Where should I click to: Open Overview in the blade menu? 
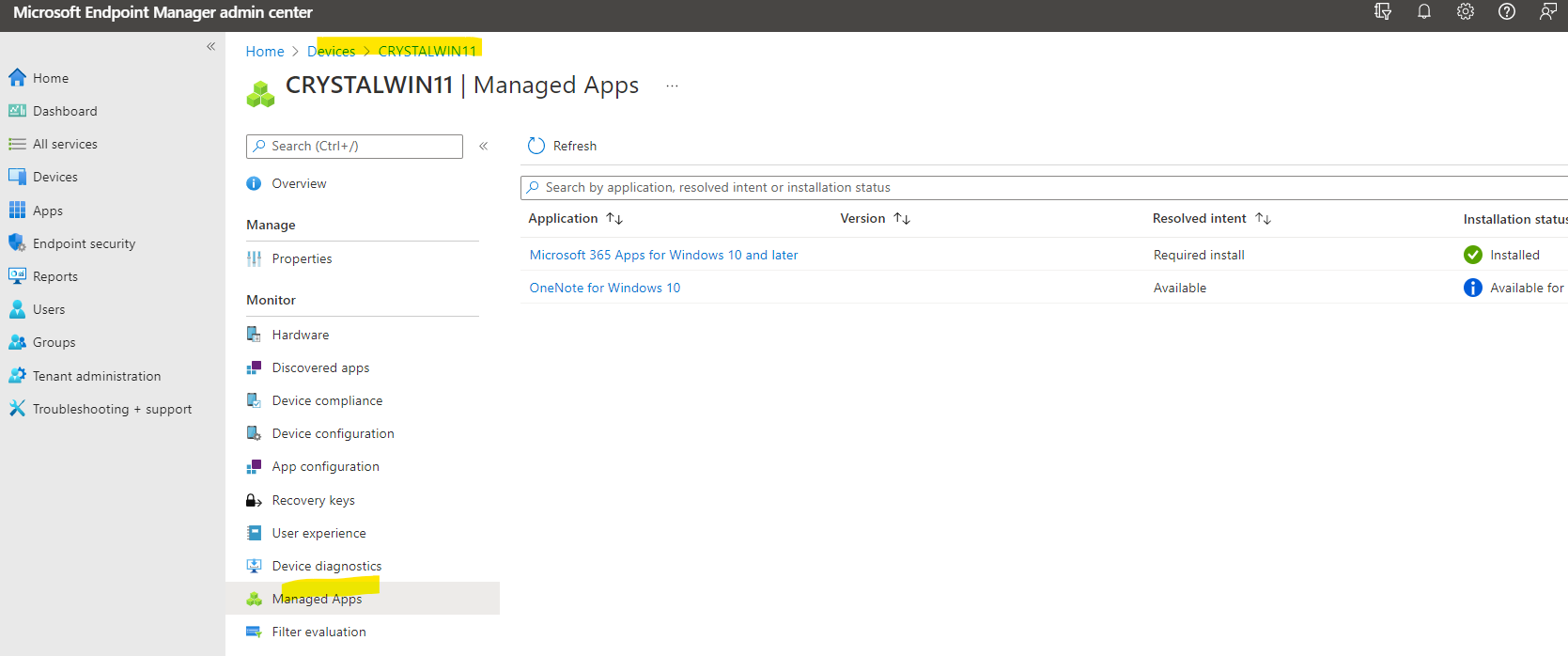[299, 183]
